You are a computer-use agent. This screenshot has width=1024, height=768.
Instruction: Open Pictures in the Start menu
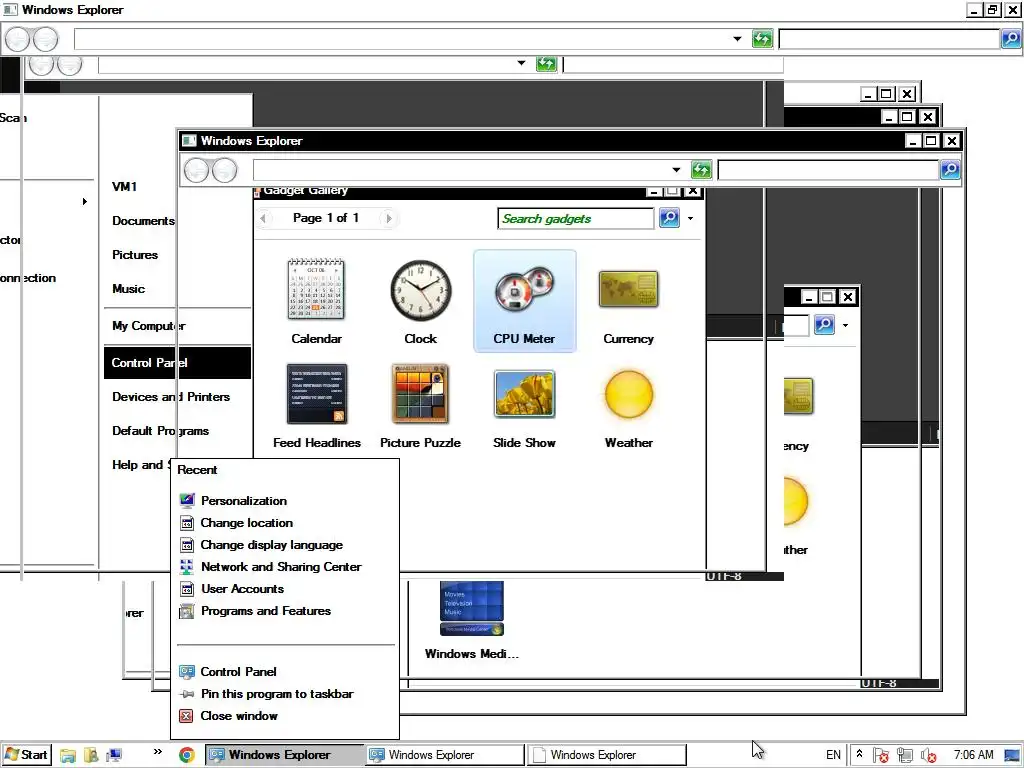pos(135,255)
